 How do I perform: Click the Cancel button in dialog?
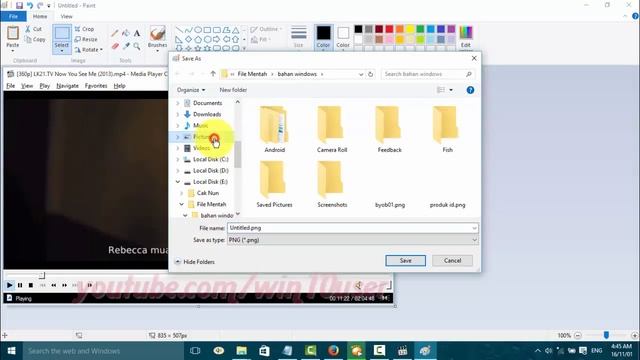click(452, 260)
